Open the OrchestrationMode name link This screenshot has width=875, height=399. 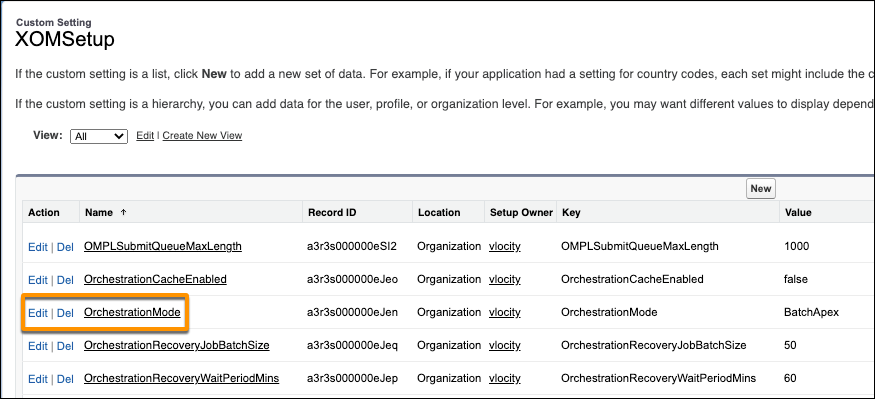point(132,313)
